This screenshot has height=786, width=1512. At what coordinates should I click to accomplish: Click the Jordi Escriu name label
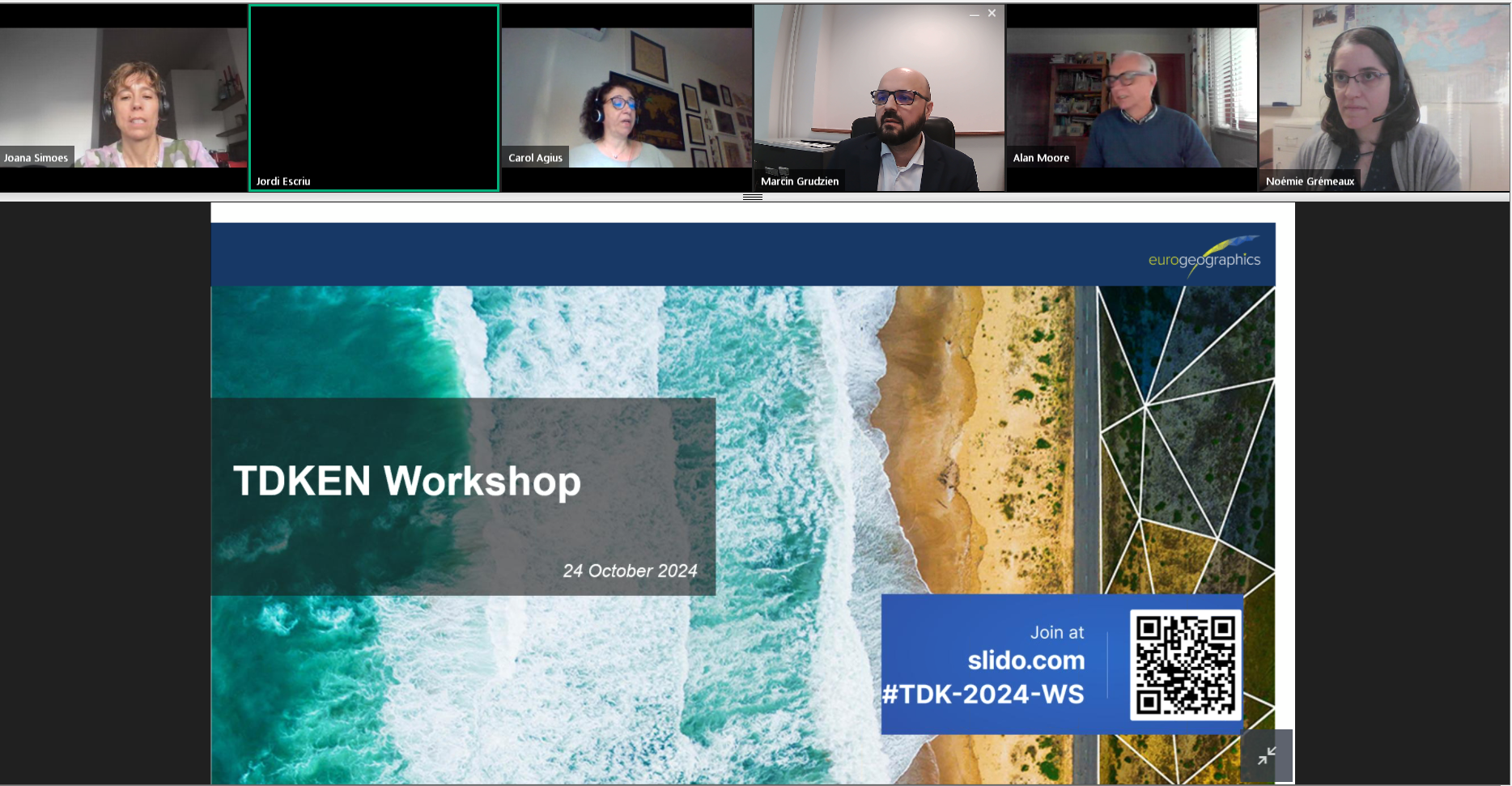click(x=283, y=181)
